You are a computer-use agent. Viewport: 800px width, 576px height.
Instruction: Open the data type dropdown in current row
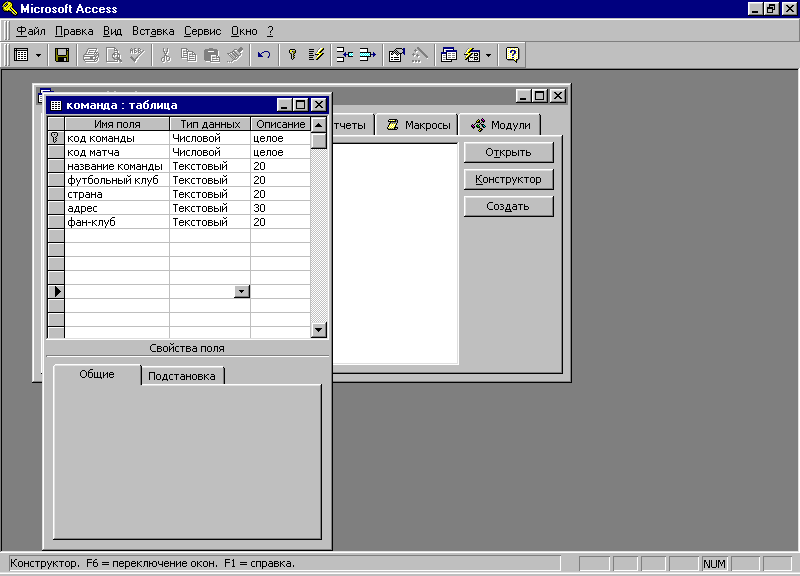[242, 291]
